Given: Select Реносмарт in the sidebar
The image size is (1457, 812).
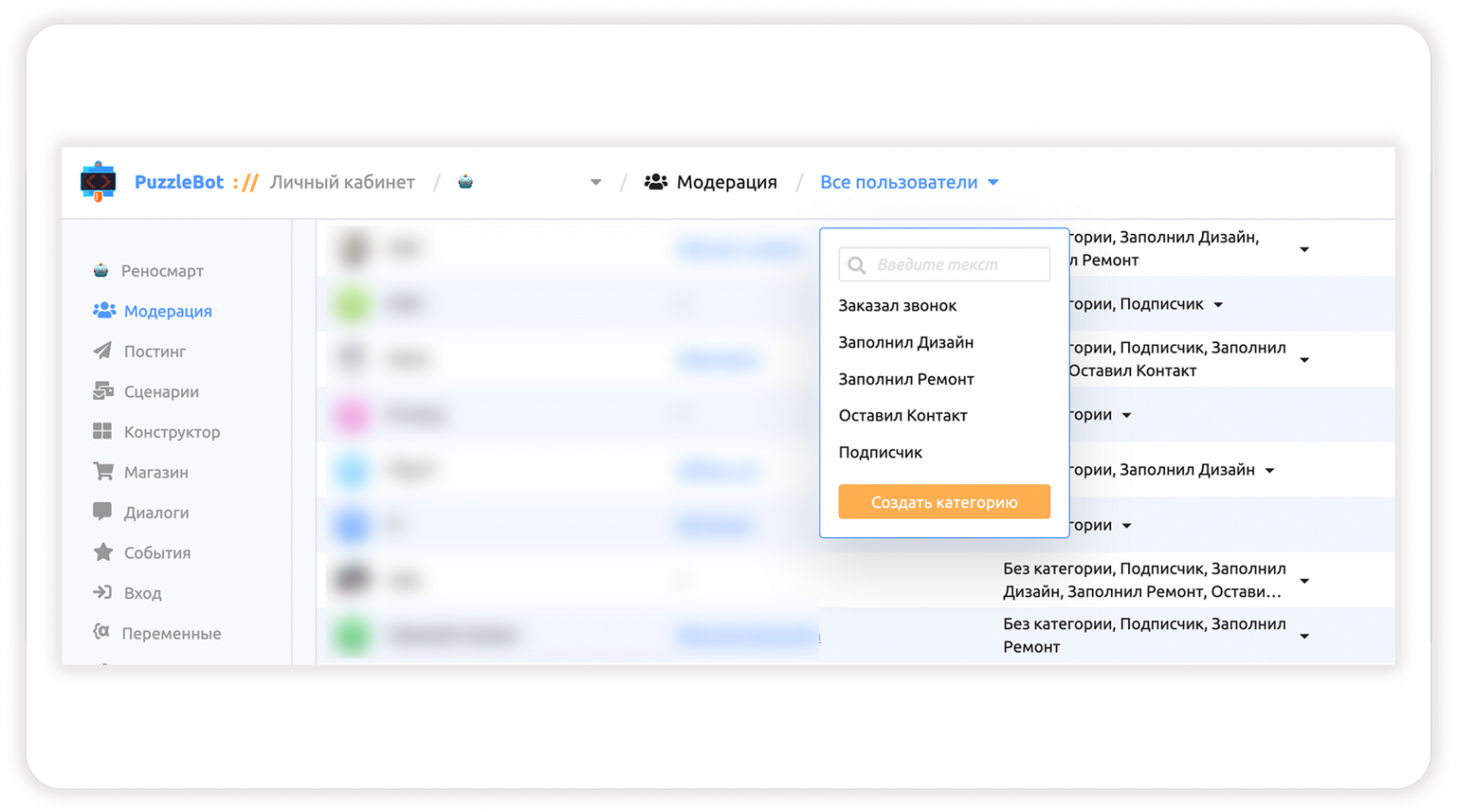Looking at the screenshot, I should pos(162,271).
